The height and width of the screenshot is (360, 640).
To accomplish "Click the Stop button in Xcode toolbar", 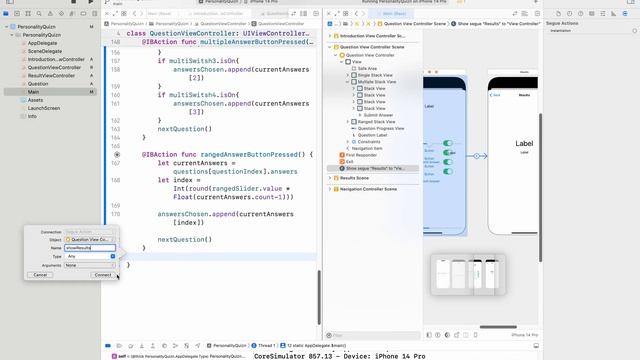I will (73, 2).
